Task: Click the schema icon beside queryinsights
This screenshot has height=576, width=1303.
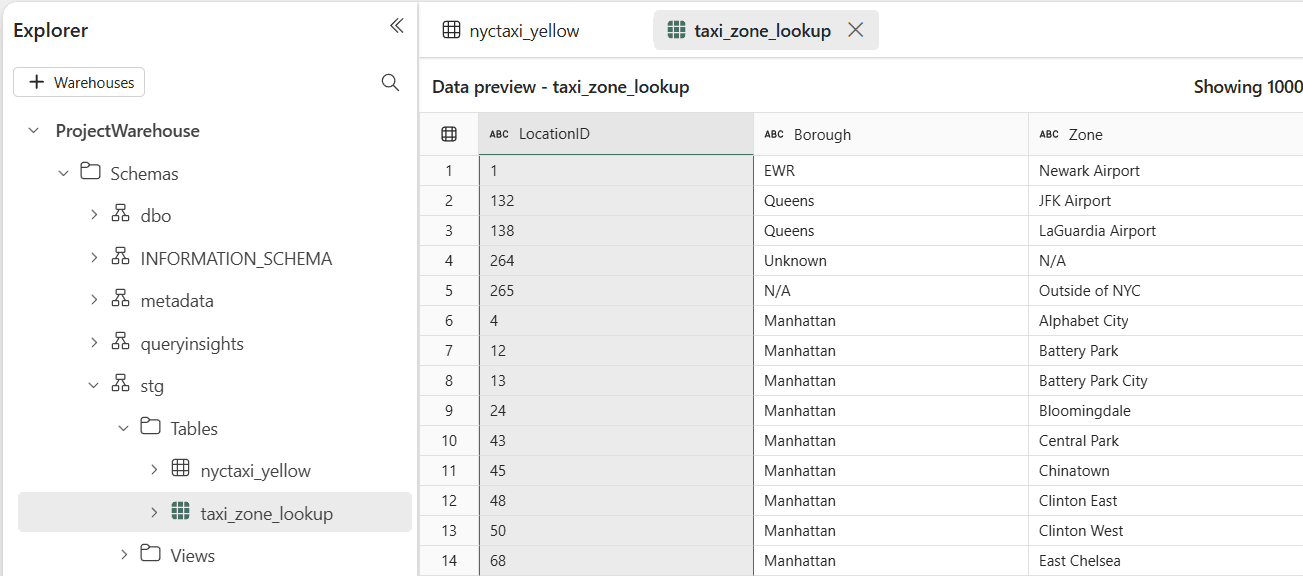Action: point(120,342)
